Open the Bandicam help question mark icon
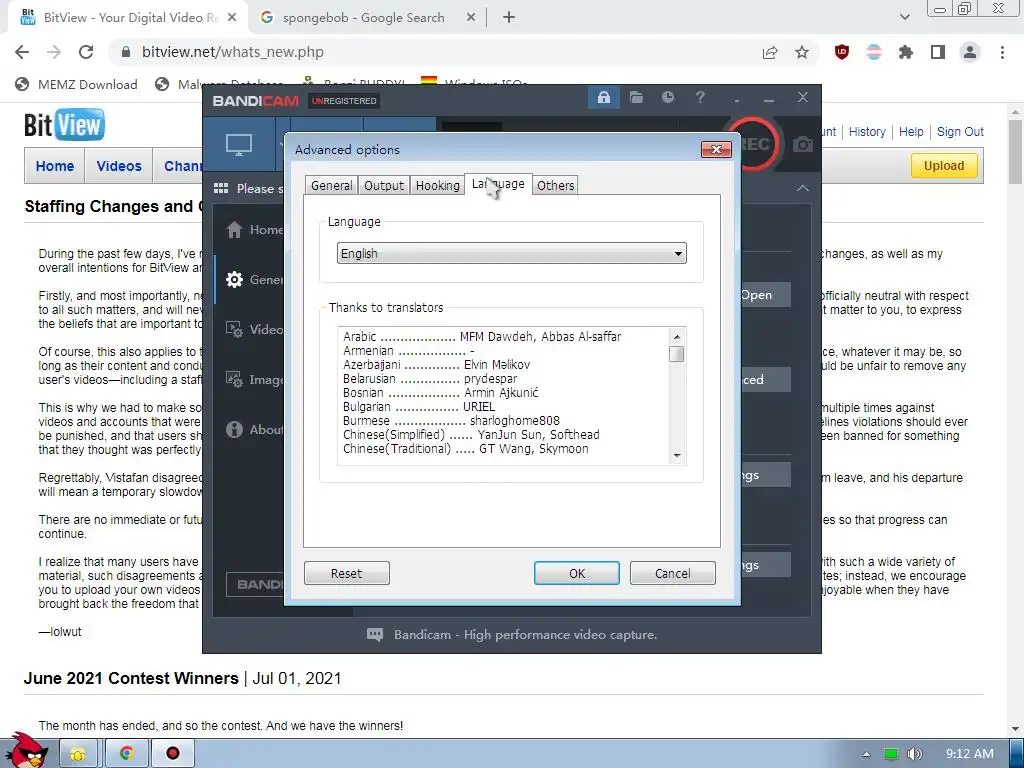The image size is (1024, 768). 700,98
